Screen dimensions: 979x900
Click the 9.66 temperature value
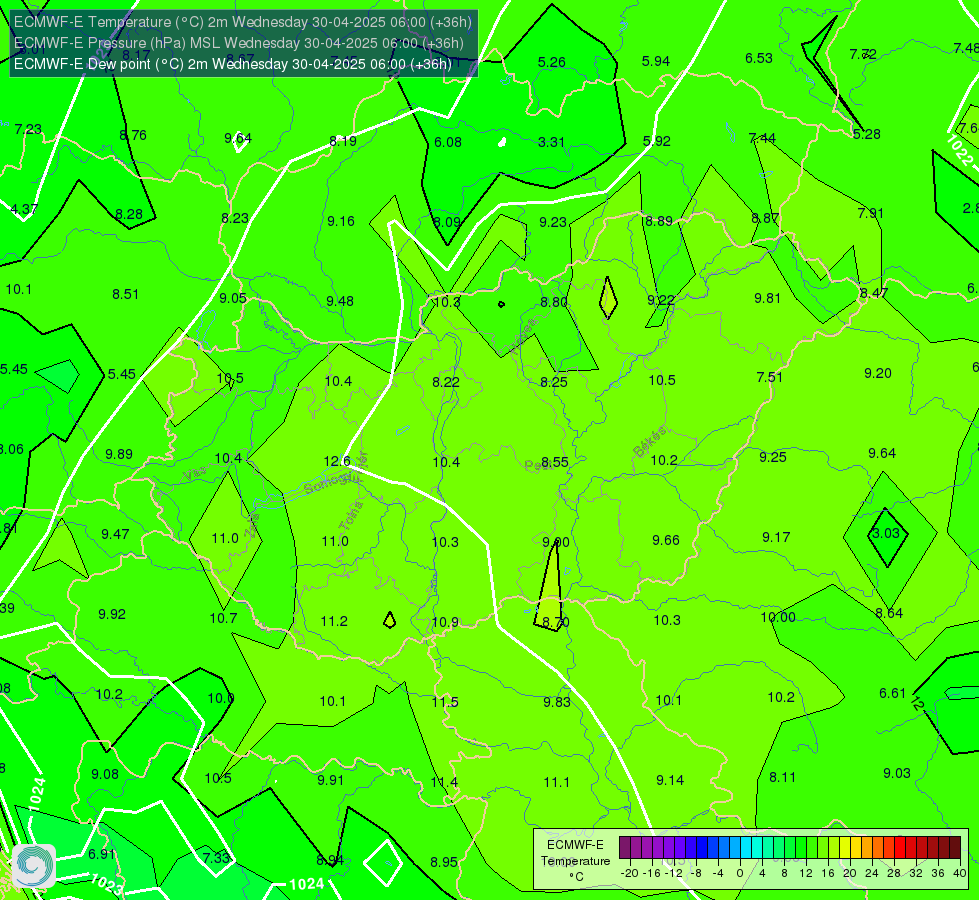click(666, 540)
